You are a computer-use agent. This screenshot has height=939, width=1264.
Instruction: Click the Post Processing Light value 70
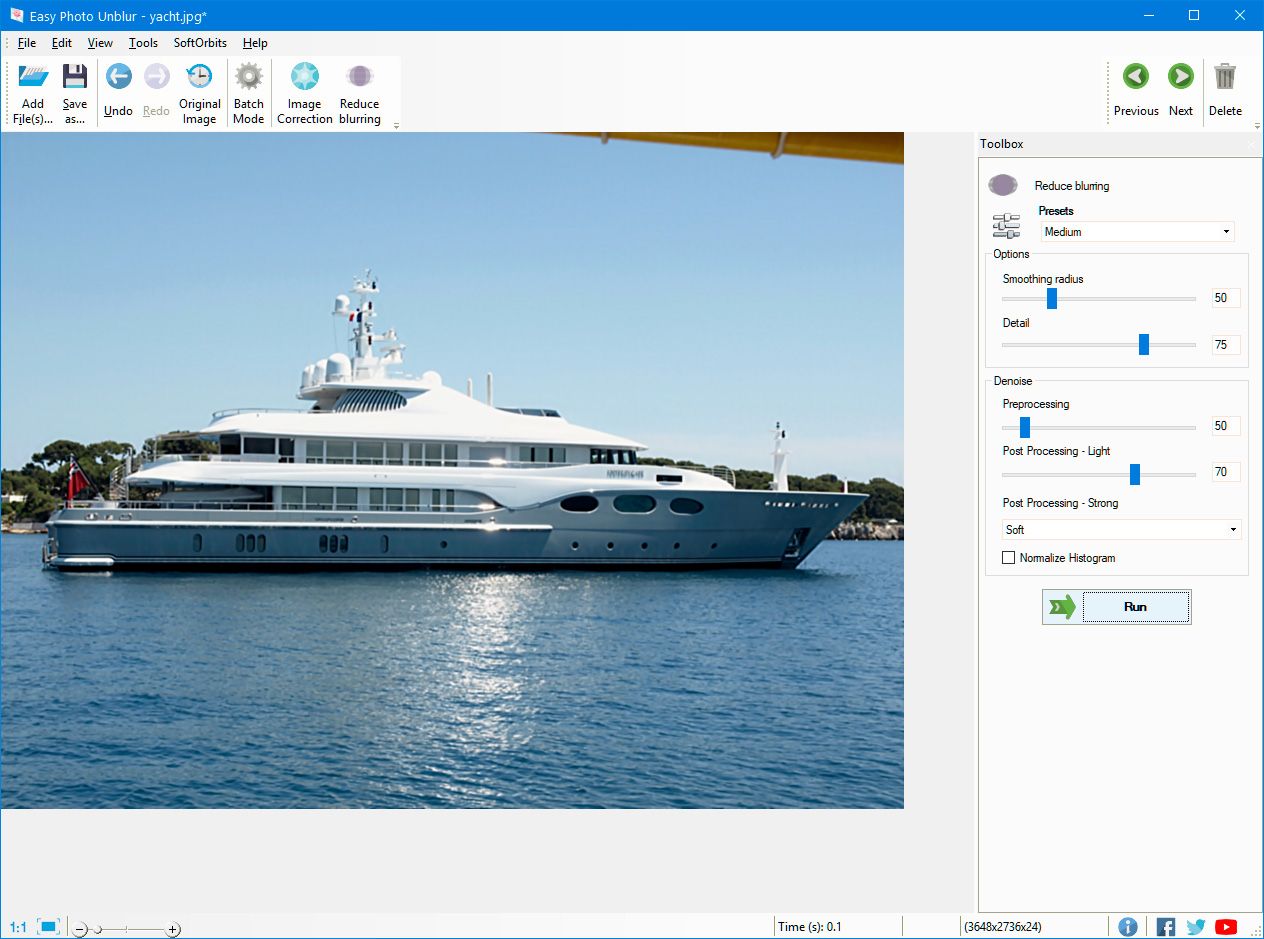1225,472
